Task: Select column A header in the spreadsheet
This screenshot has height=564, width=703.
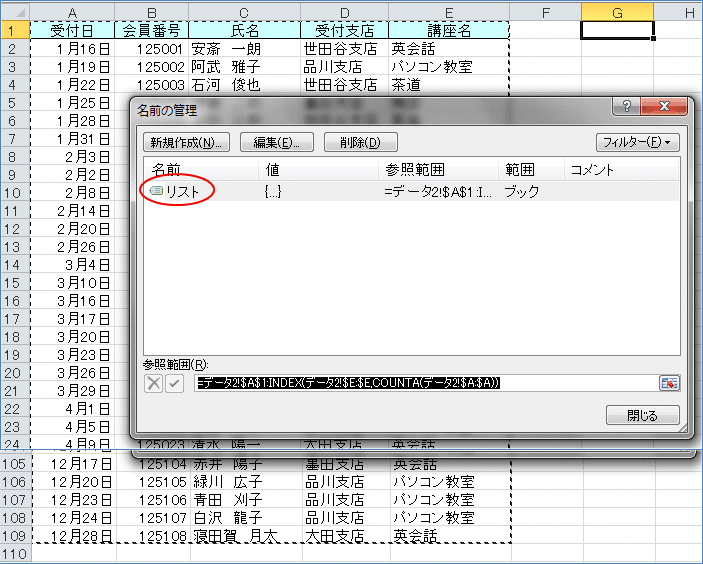Action: click(x=72, y=12)
